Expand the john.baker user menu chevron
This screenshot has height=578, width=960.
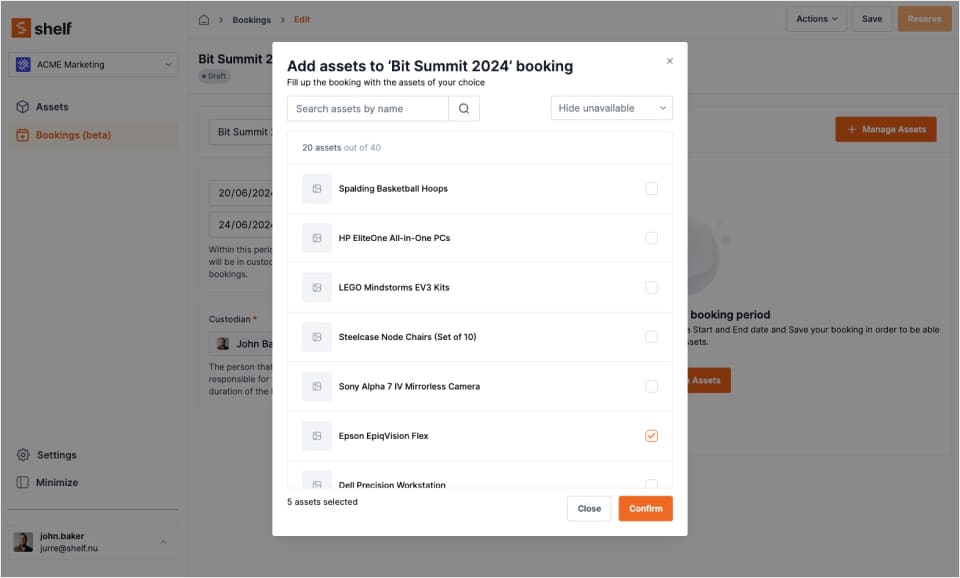click(x=163, y=542)
